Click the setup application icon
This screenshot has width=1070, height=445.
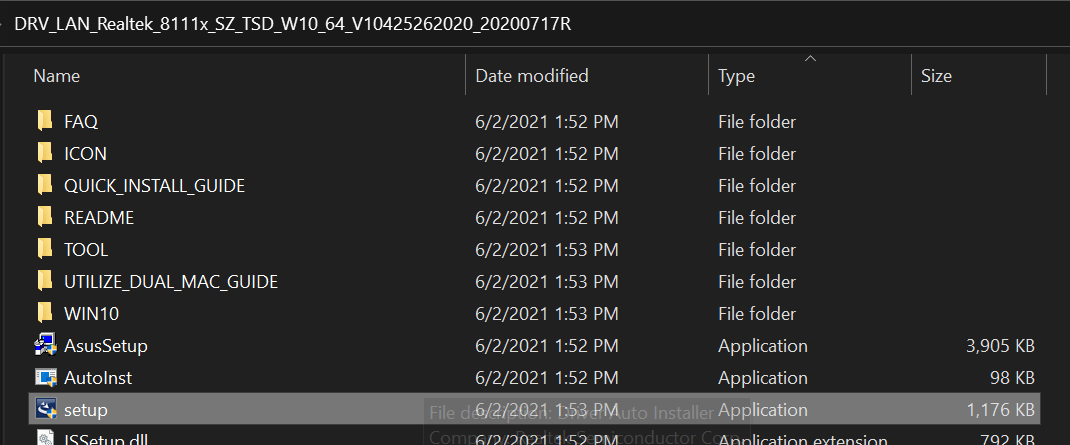pos(45,409)
